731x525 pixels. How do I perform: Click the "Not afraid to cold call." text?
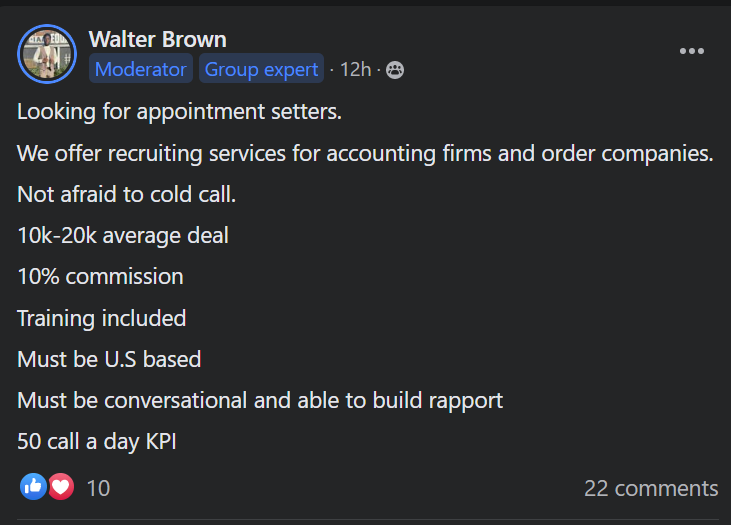(x=127, y=194)
